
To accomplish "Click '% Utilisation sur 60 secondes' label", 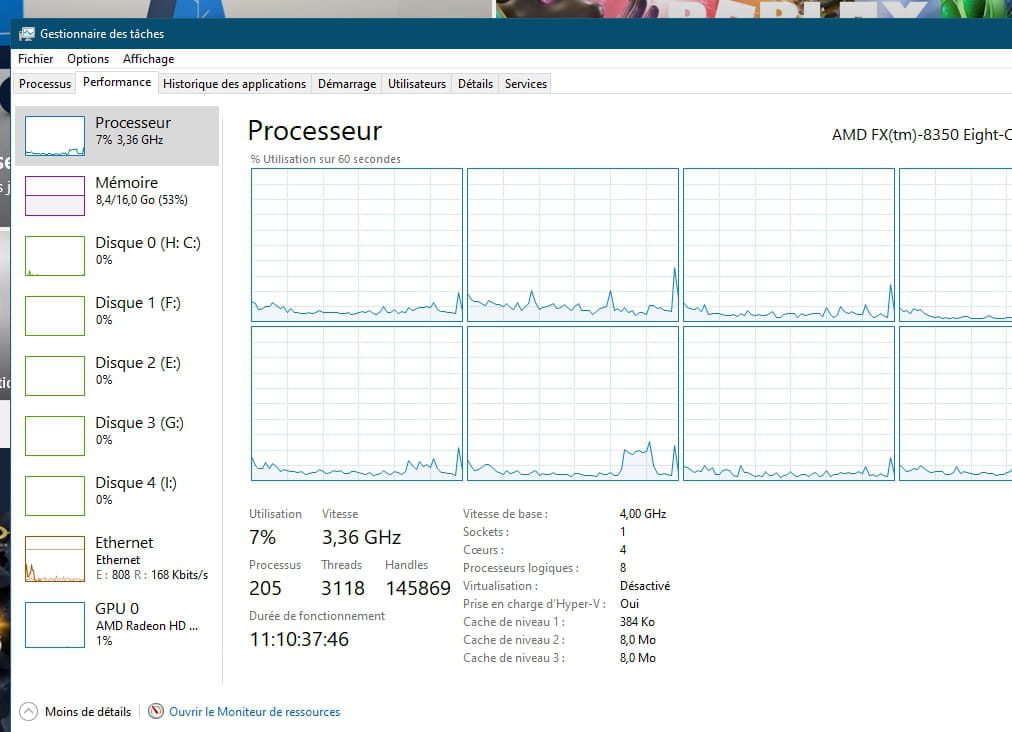I will pos(325,159).
